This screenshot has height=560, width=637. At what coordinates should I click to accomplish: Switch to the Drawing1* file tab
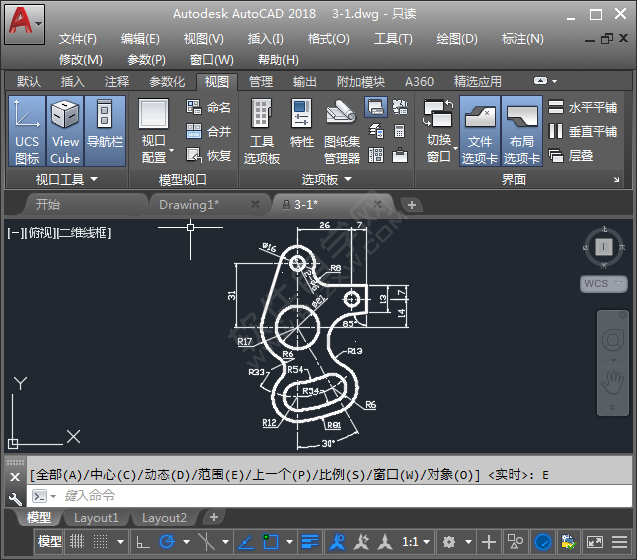click(189, 204)
